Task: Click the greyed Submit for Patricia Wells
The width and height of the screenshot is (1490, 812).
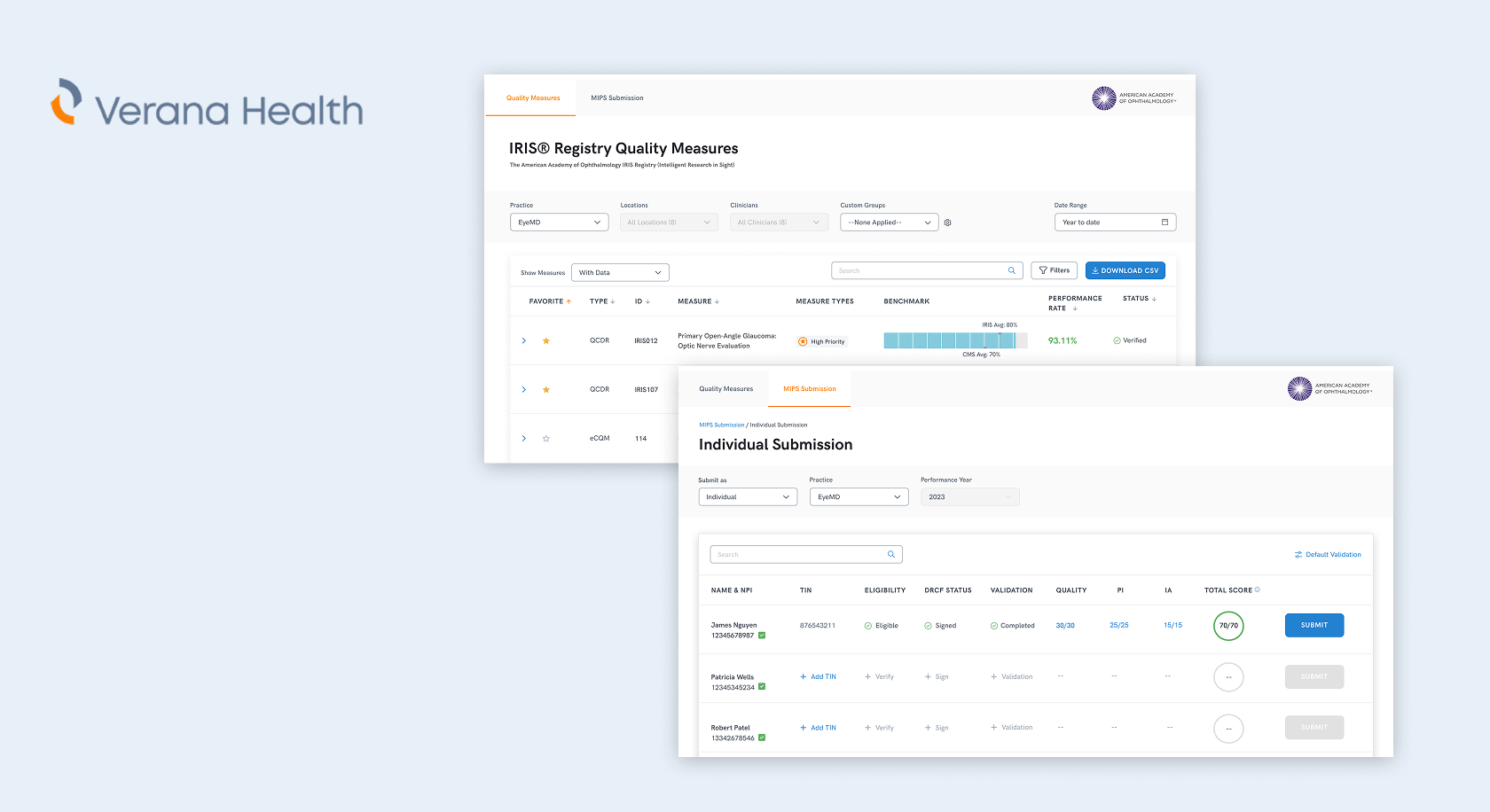Action: (x=1314, y=676)
